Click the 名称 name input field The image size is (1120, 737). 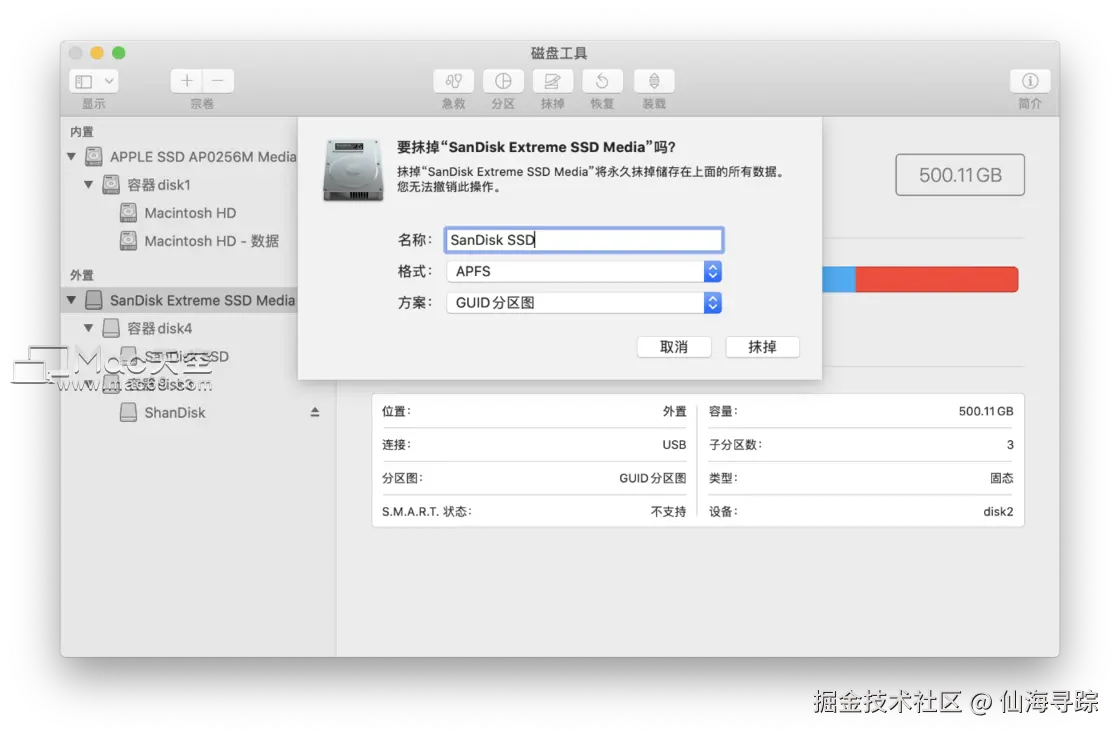584,240
